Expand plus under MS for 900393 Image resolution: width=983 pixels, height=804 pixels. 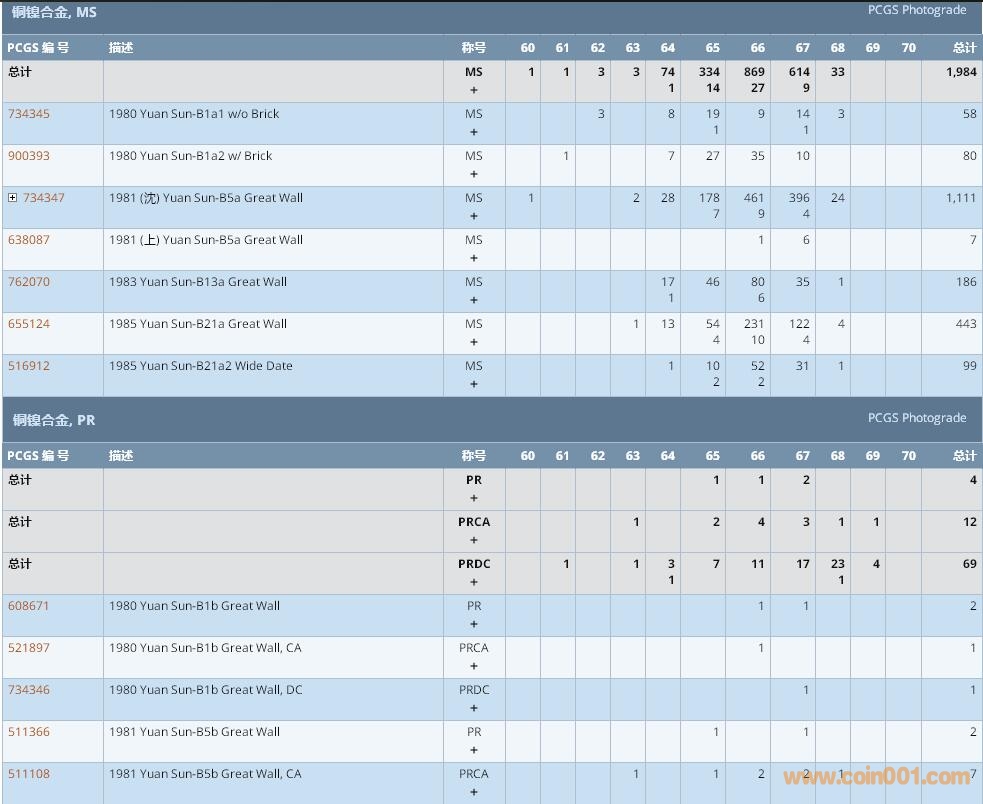coord(474,174)
